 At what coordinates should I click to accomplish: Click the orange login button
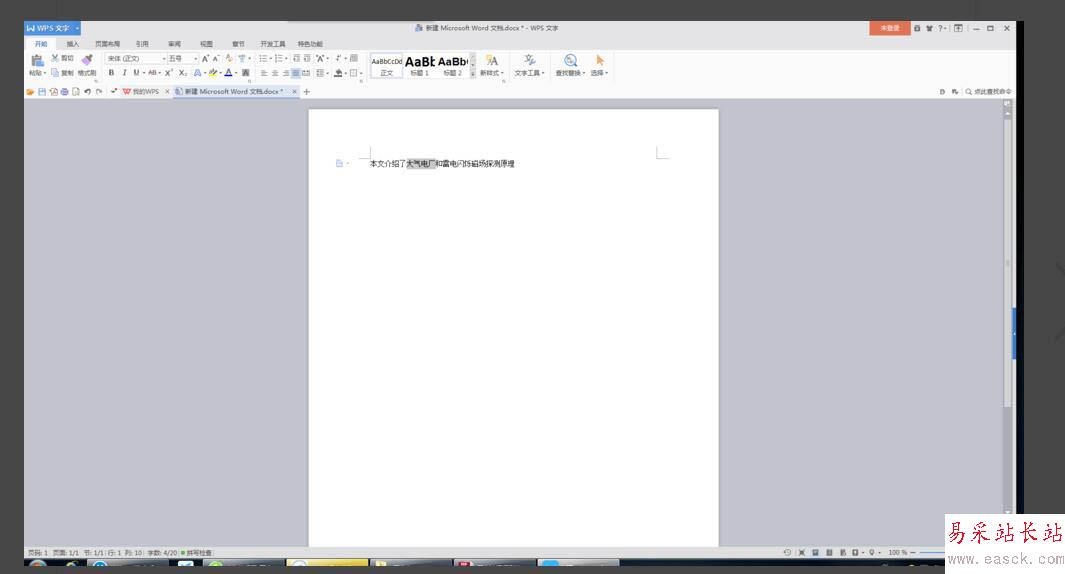pos(889,28)
